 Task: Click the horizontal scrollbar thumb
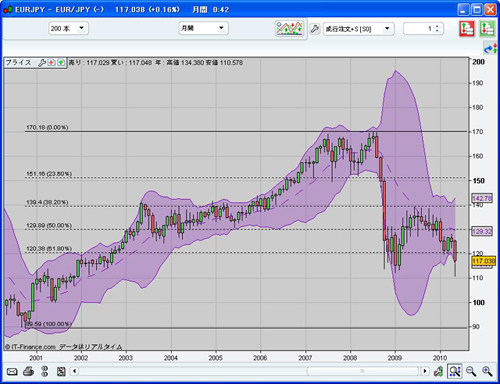click(x=362, y=371)
